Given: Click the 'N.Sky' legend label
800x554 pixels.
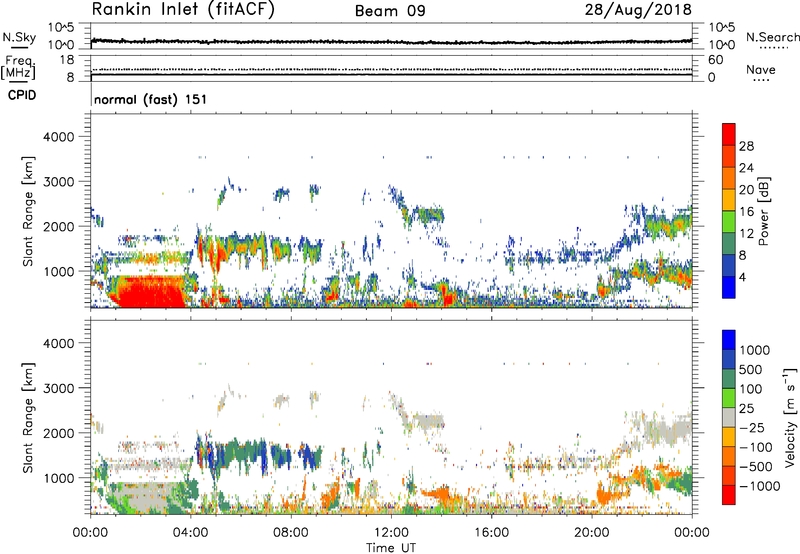Looking at the screenshot, I should tap(19, 37).
